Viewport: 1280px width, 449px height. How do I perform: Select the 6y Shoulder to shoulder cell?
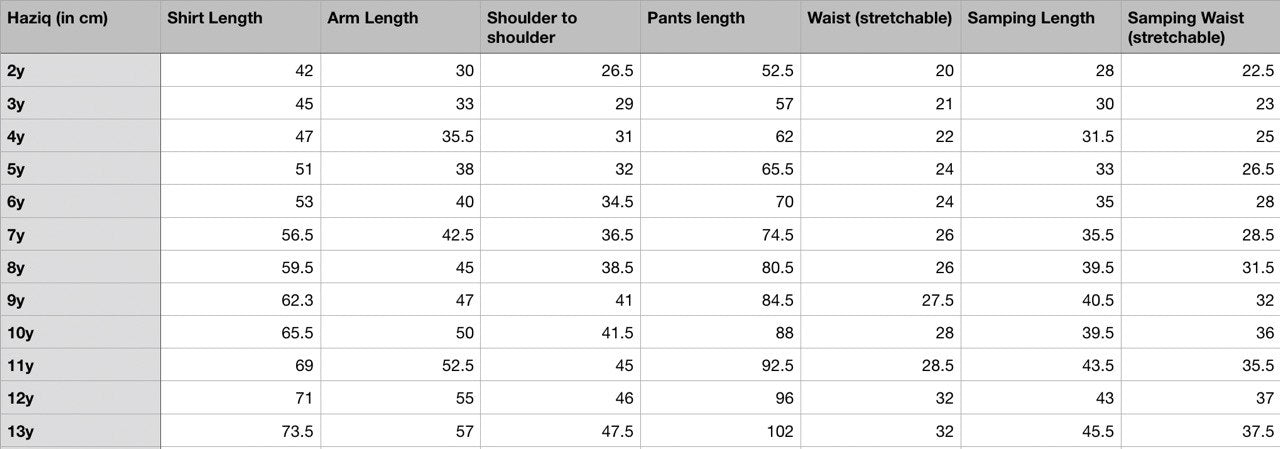pyautogui.click(x=560, y=202)
